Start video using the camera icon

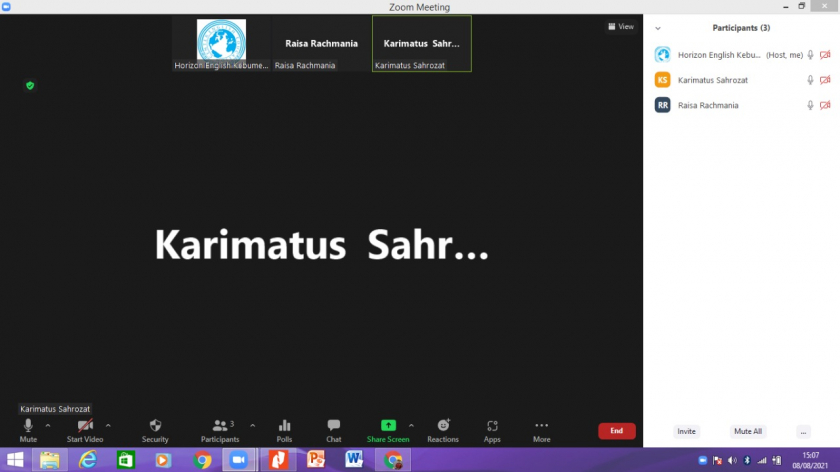85,431
